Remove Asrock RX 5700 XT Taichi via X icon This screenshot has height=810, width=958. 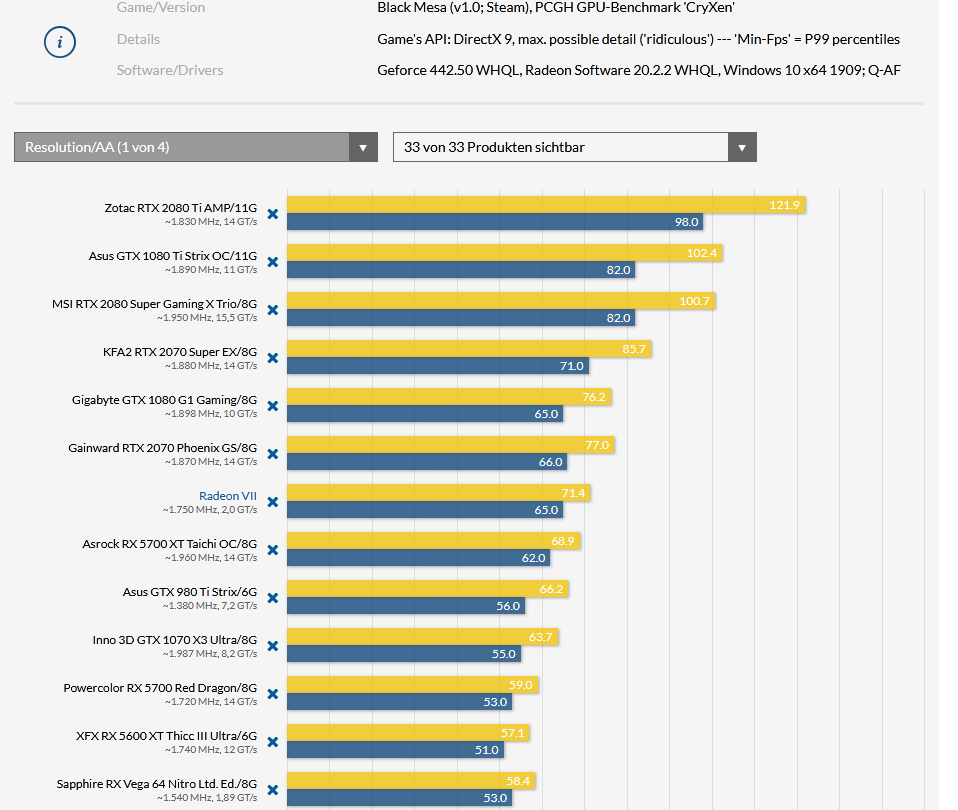pos(271,549)
